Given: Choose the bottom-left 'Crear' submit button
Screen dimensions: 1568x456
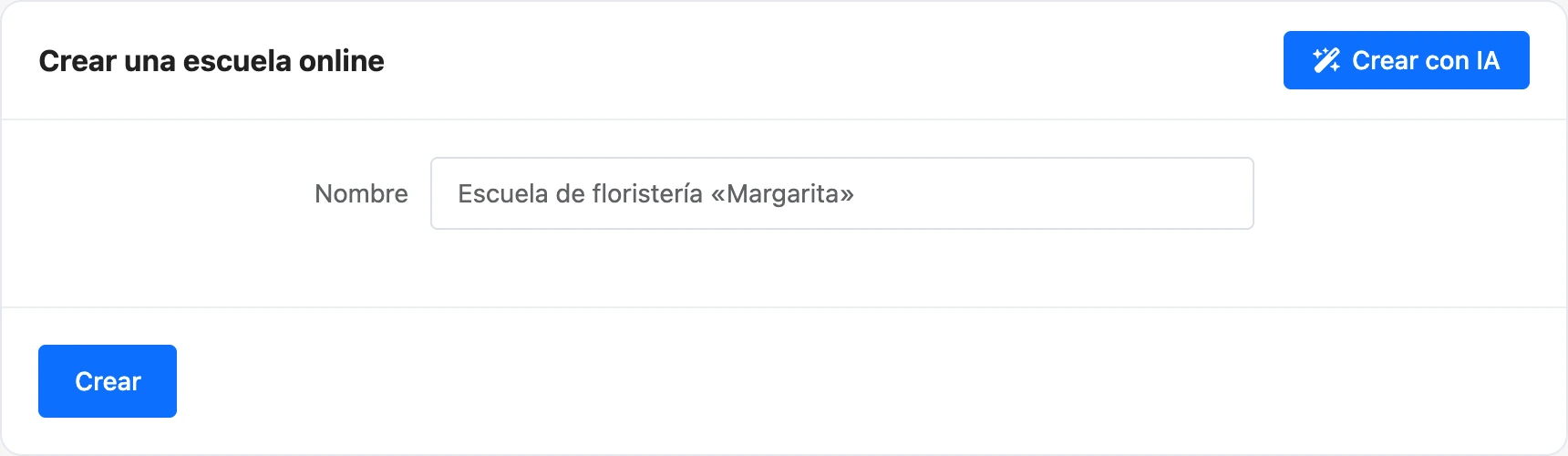Looking at the screenshot, I should click(x=108, y=381).
